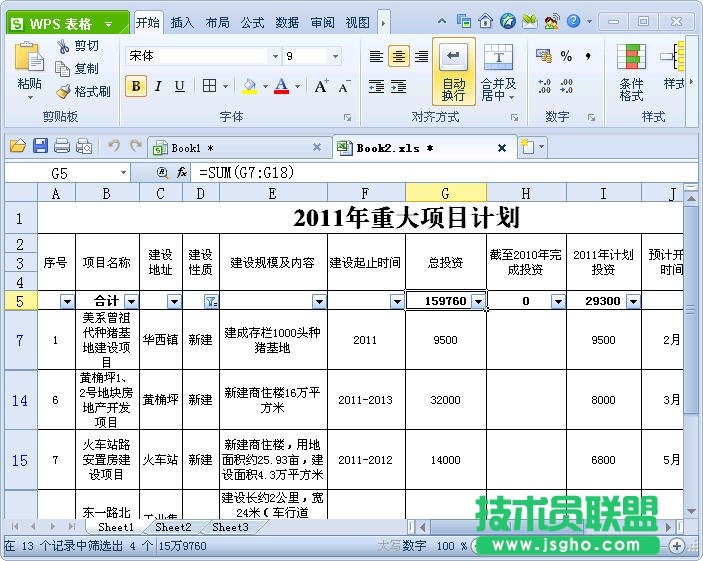This screenshot has height=561, width=703.
Task: Switch to the 视图 tab
Action: 357,22
